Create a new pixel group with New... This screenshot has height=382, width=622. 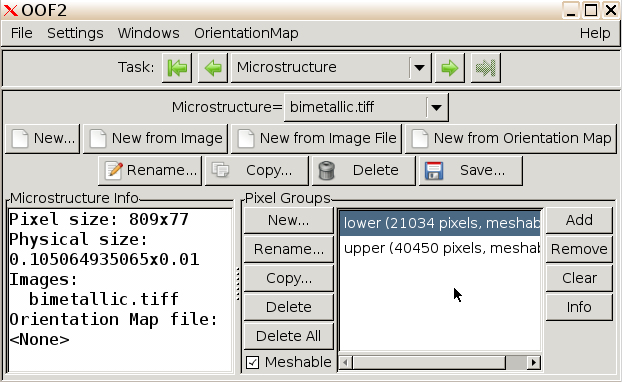coord(289,220)
